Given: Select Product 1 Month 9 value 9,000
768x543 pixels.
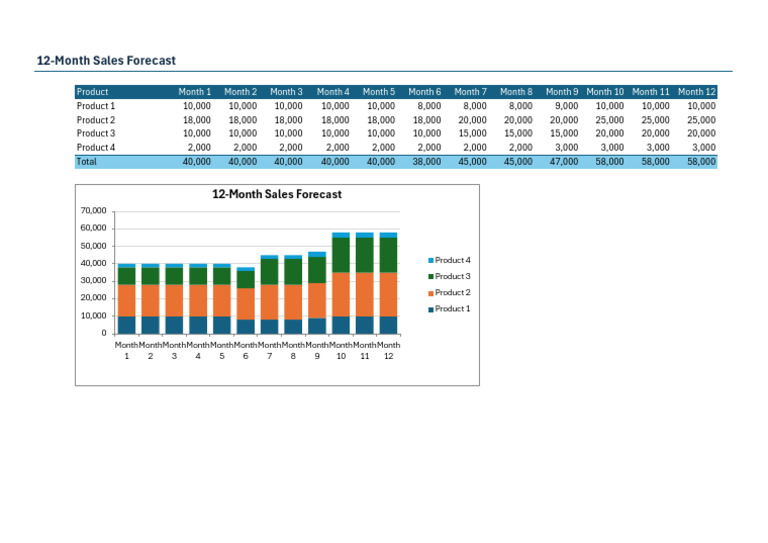Looking at the screenshot, I should pos(566,106).
